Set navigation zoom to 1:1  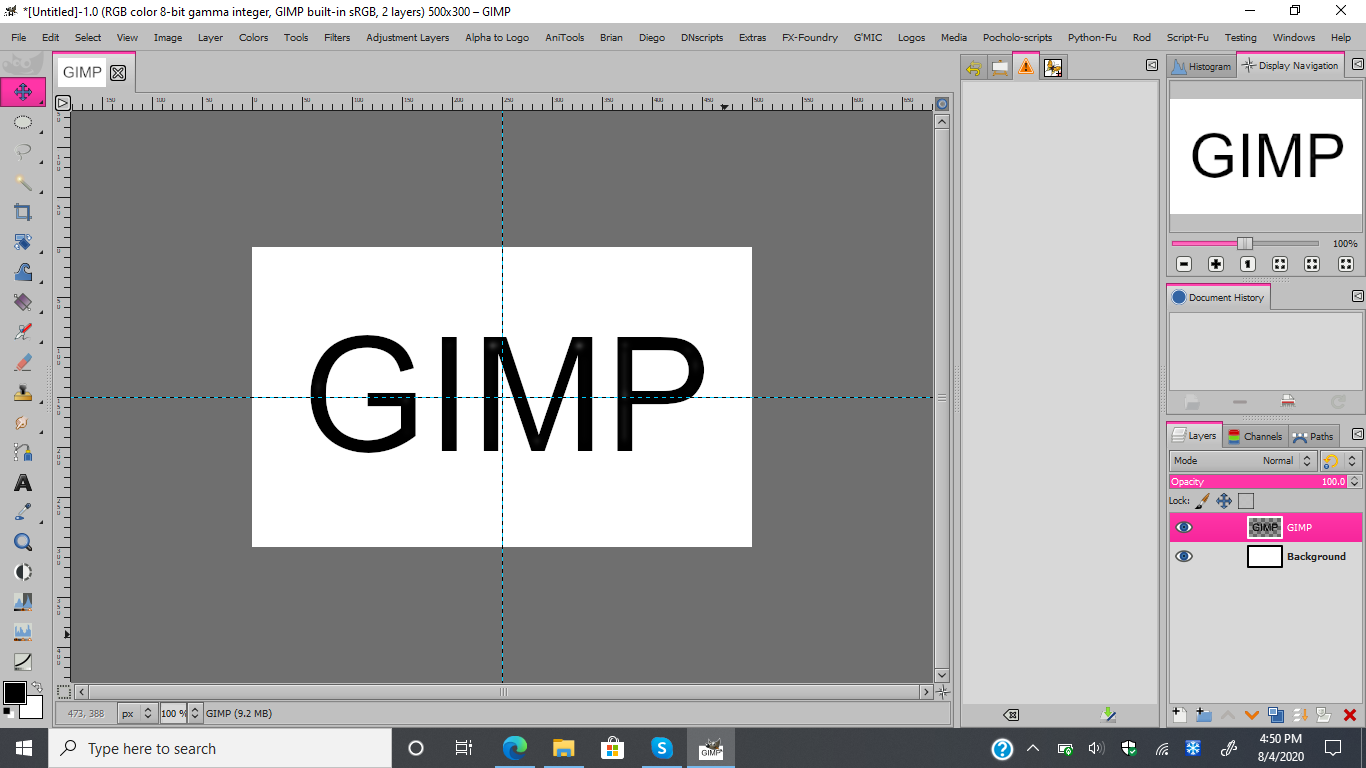pos(1248,264)
